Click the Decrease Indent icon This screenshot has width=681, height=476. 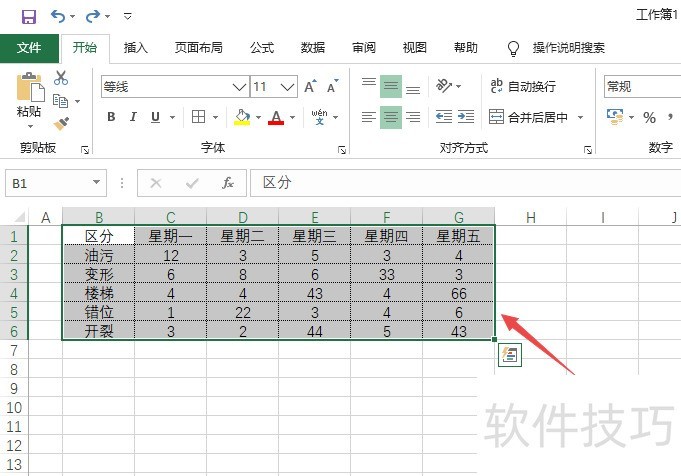pyautogui.click(x=444, y=116)
